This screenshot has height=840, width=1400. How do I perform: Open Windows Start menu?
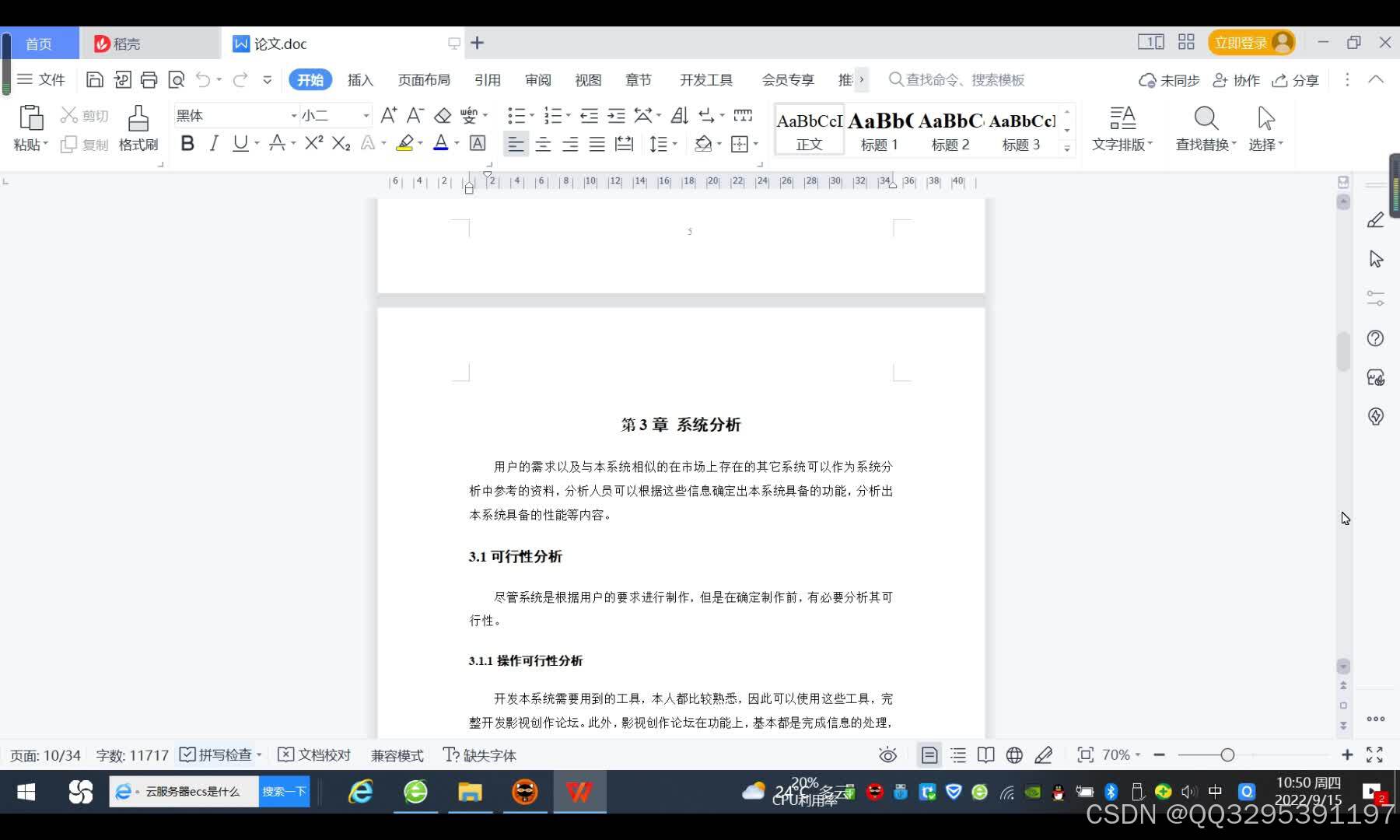26,792
